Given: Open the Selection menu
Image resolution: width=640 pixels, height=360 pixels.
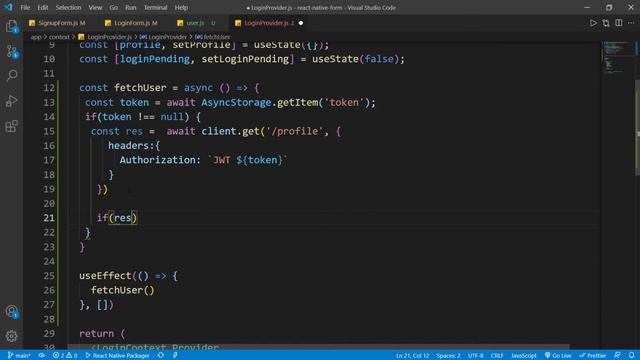Looking at the screenshot, I should point(68,7).
